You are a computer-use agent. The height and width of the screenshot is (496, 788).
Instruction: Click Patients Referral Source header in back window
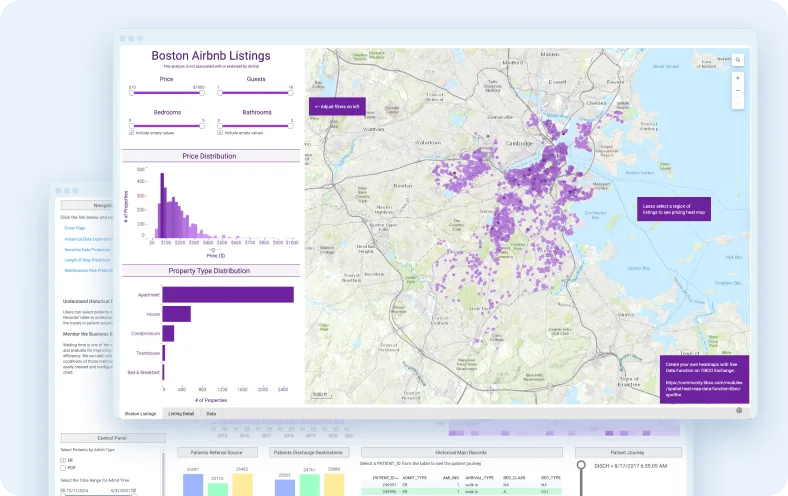tap(217, 453)
